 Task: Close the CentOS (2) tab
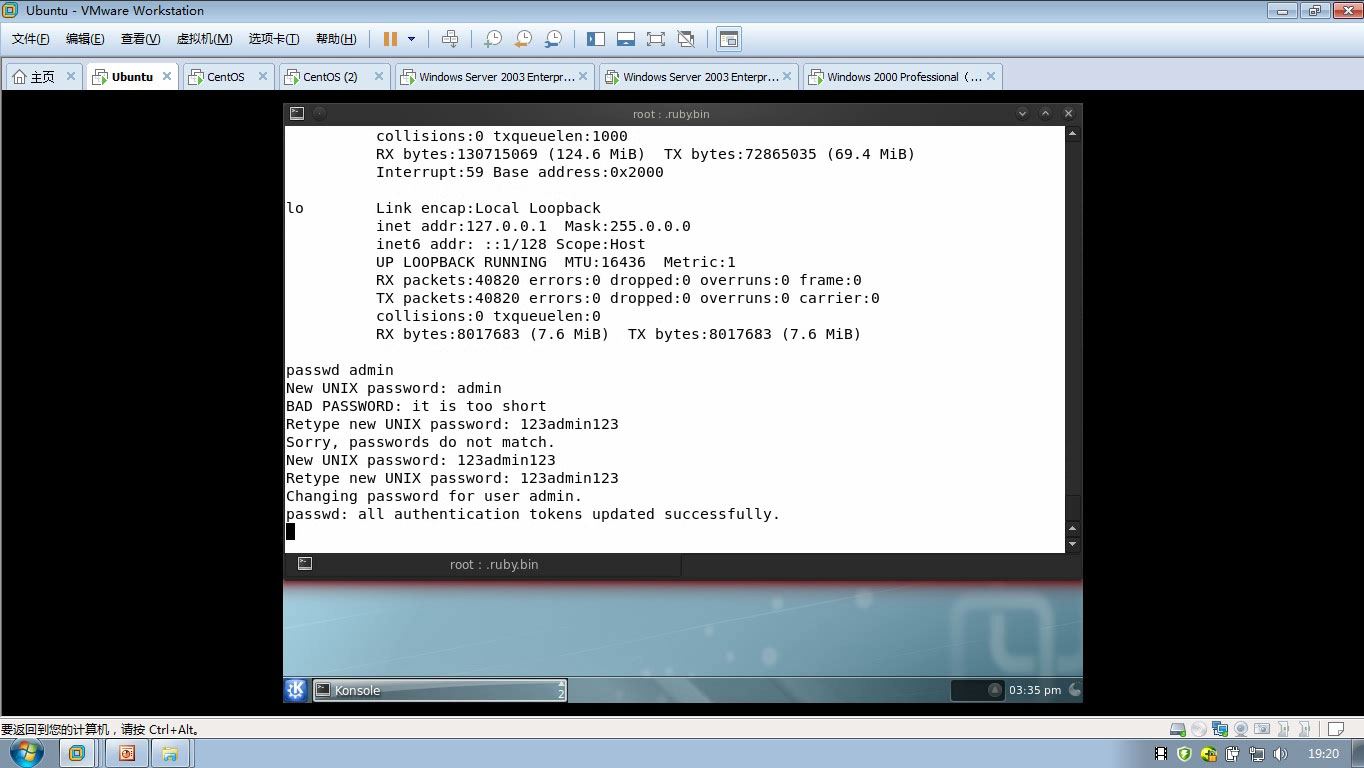pos(379,76)
